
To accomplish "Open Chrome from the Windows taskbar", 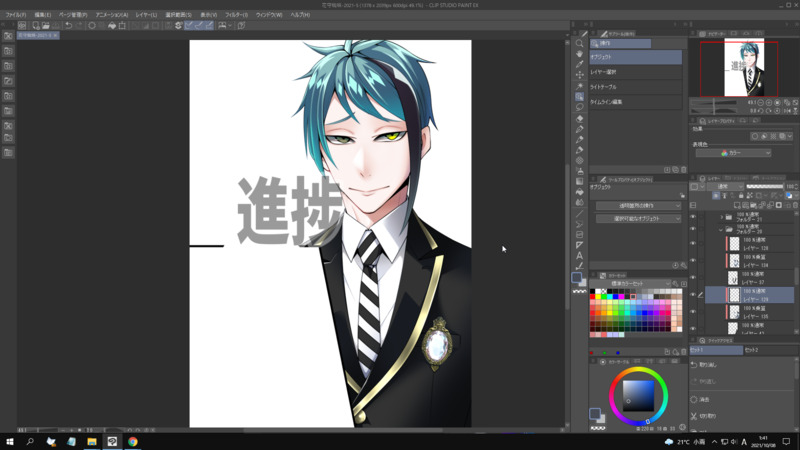I will coord(133,441).
